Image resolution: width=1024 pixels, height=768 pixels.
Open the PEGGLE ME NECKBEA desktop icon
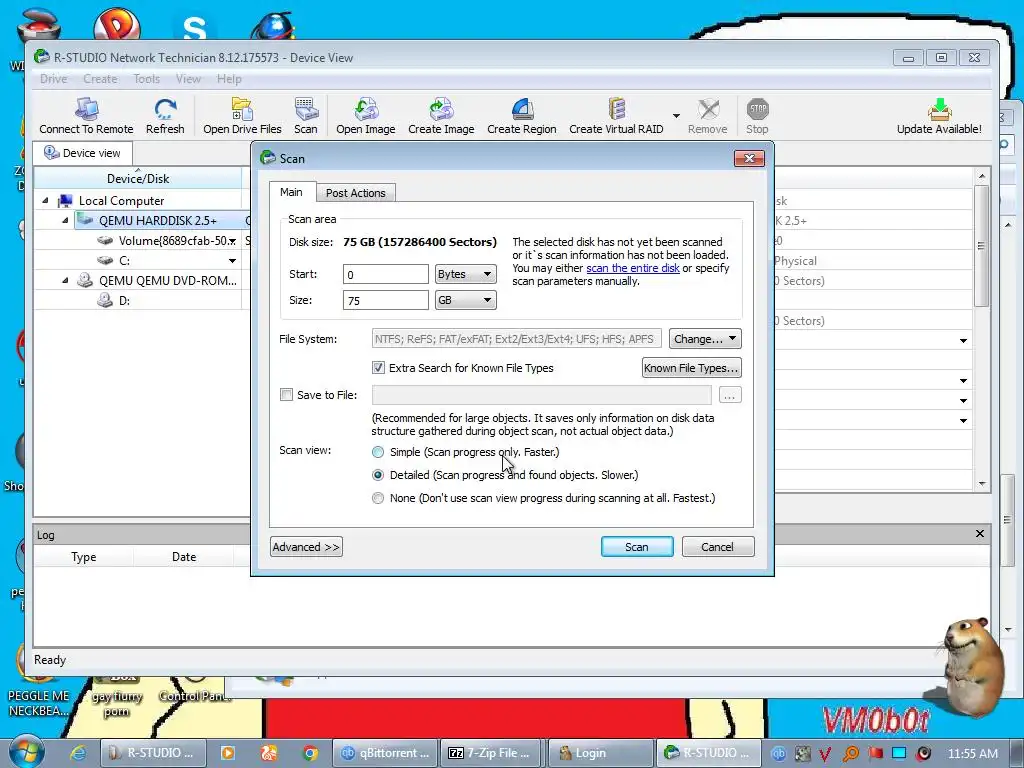(38, 686)
